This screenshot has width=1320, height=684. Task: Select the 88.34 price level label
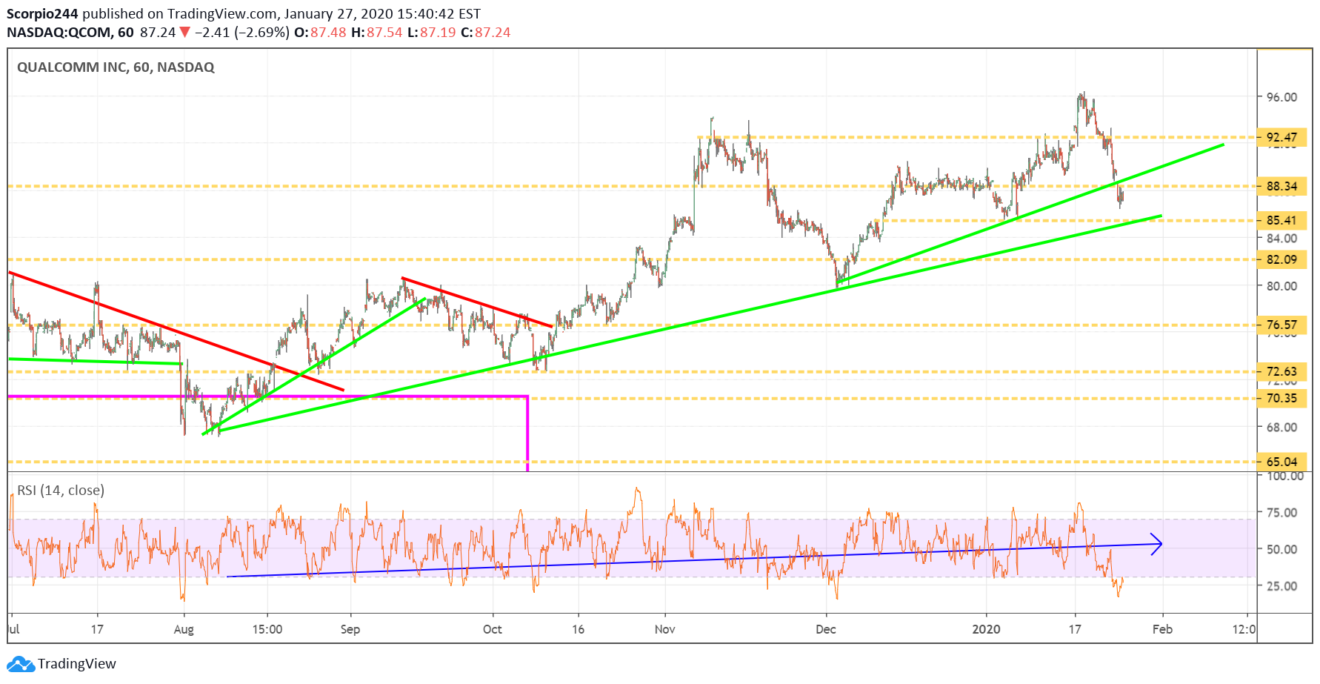(x=1280, y=186)
